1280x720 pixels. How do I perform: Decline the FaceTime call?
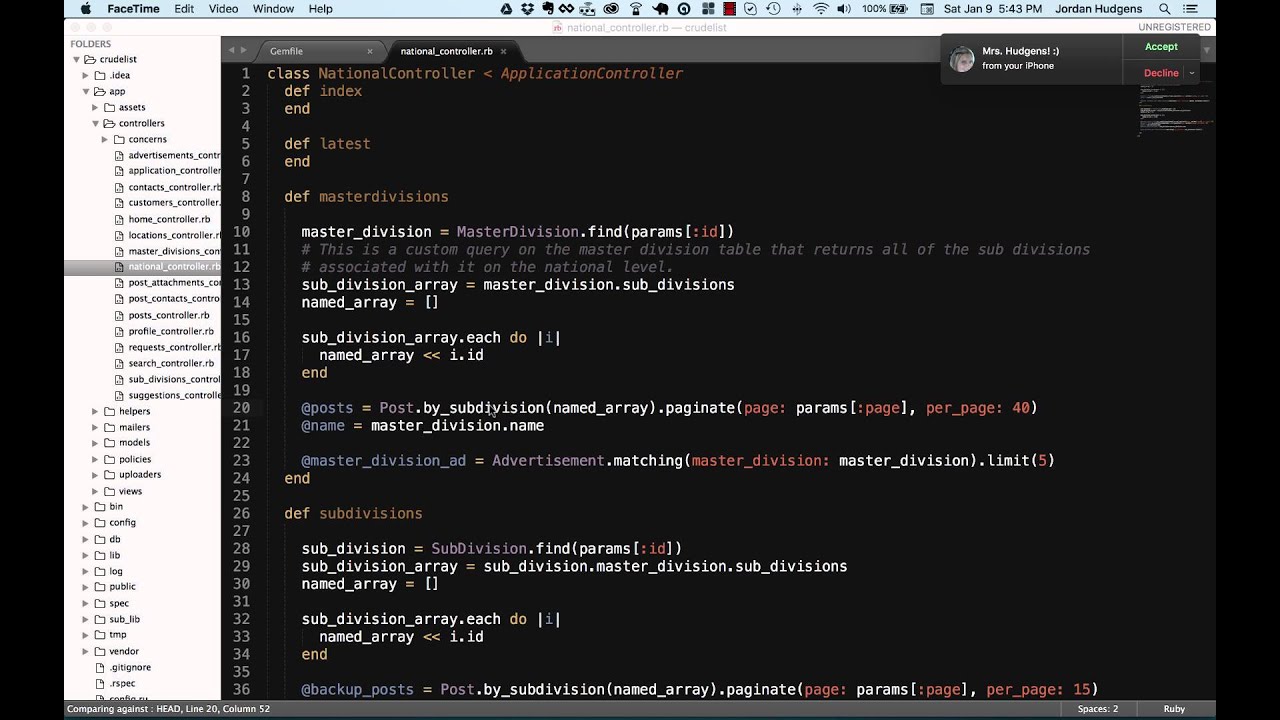[1161, 73]
